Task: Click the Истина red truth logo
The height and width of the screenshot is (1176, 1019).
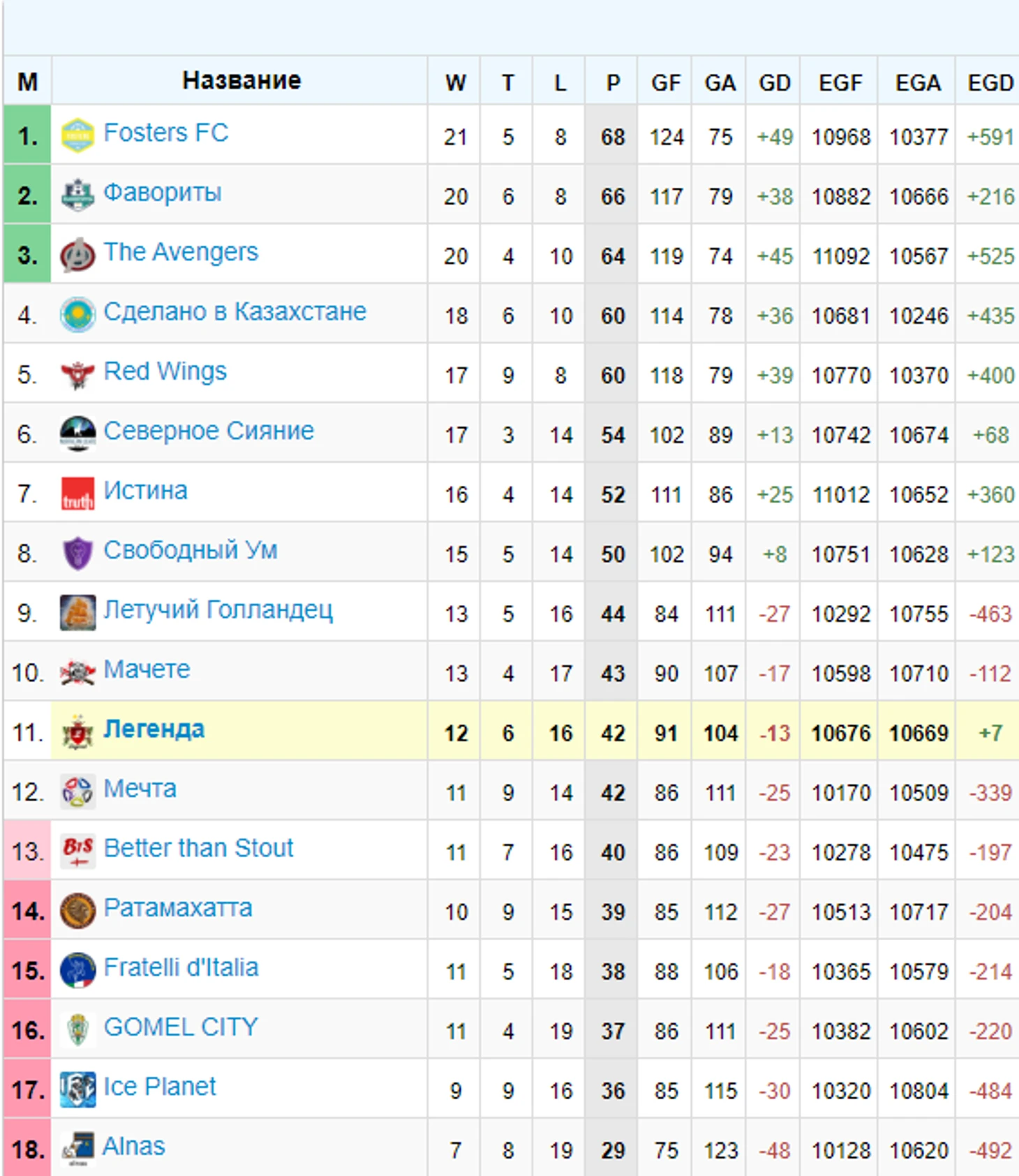Action: click(x=77, y=493)
